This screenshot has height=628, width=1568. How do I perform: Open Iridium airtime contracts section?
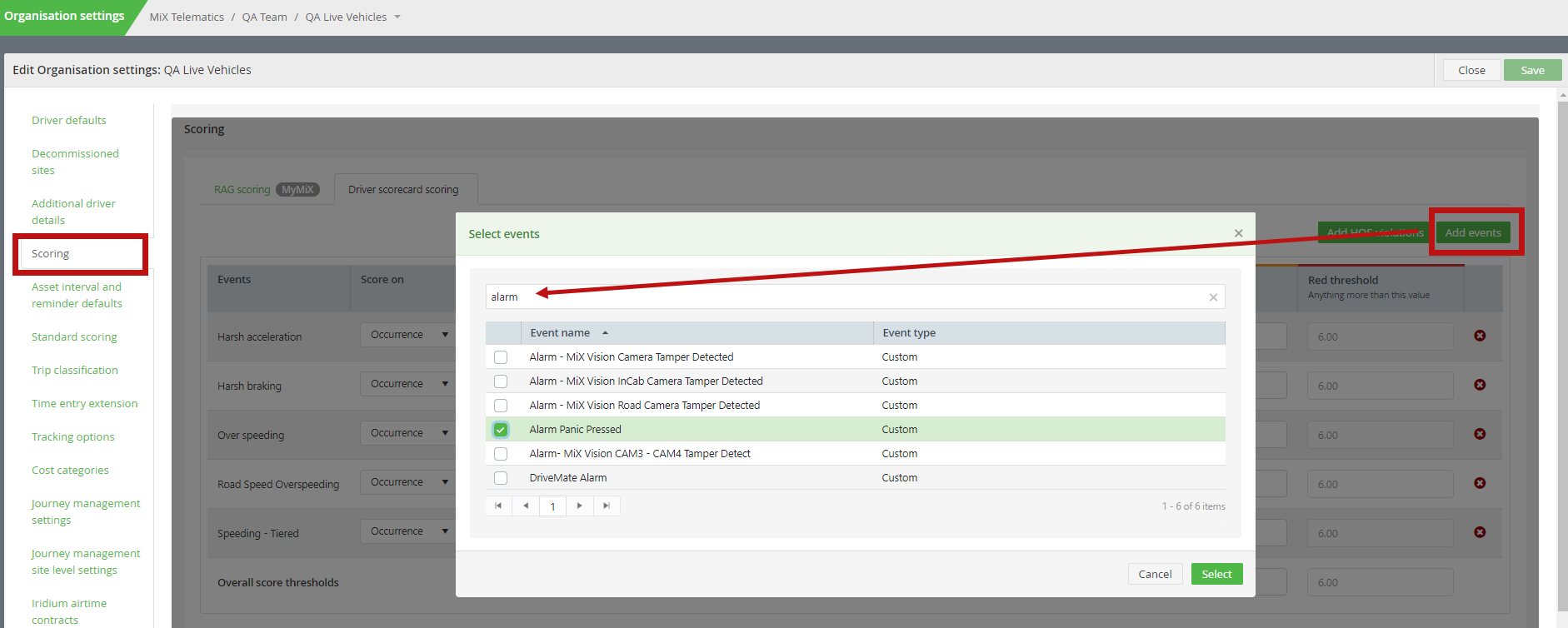click(69, 612)
